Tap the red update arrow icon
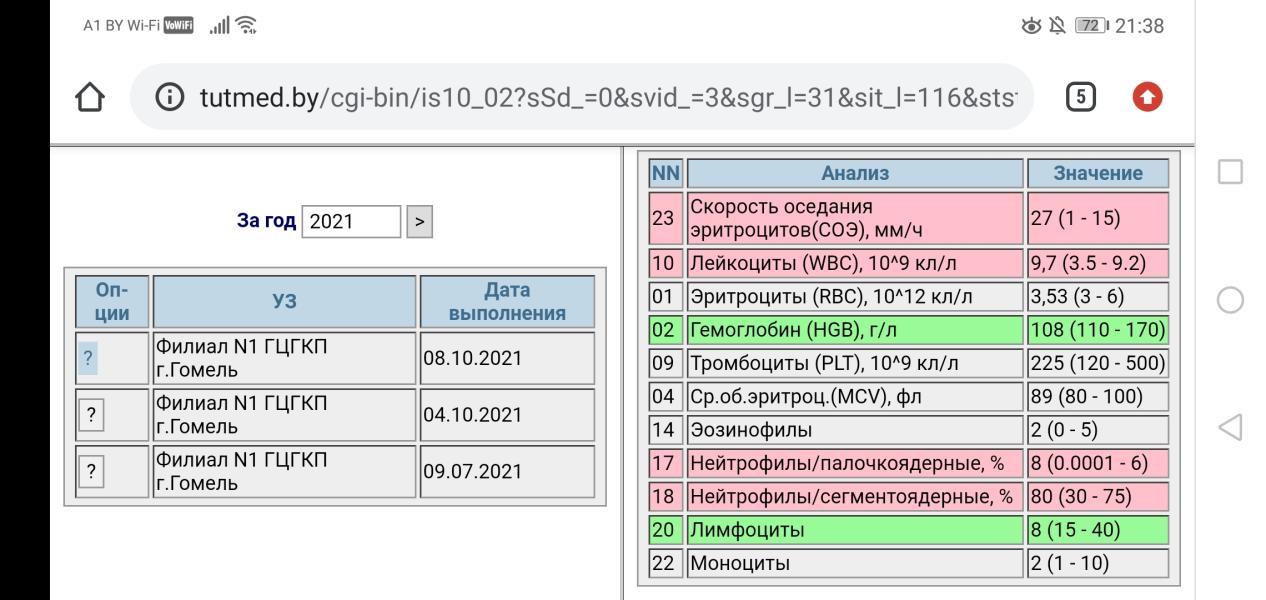Viewport: 1266px width, 600px height. tap(1145, 98)
